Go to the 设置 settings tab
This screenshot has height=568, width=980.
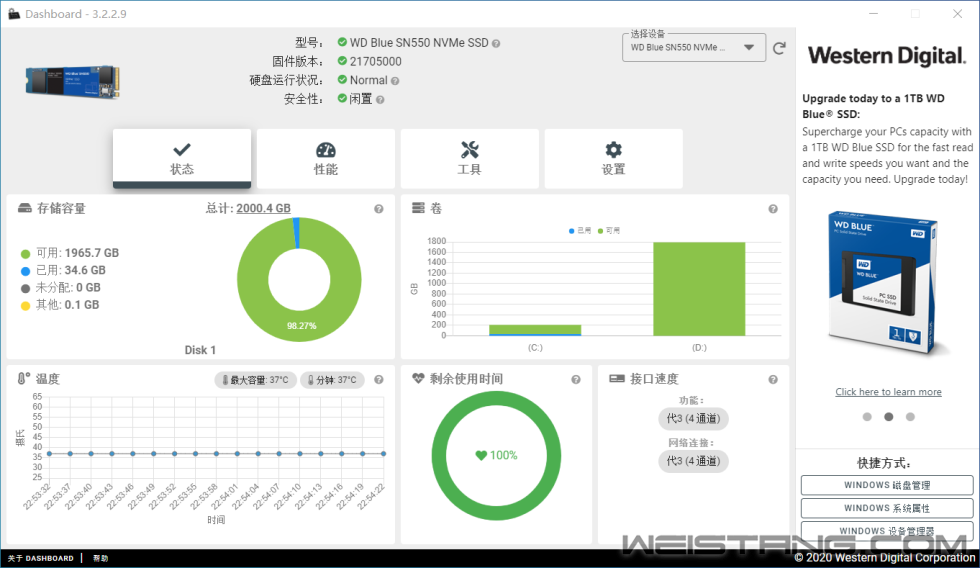click(613, 158)
